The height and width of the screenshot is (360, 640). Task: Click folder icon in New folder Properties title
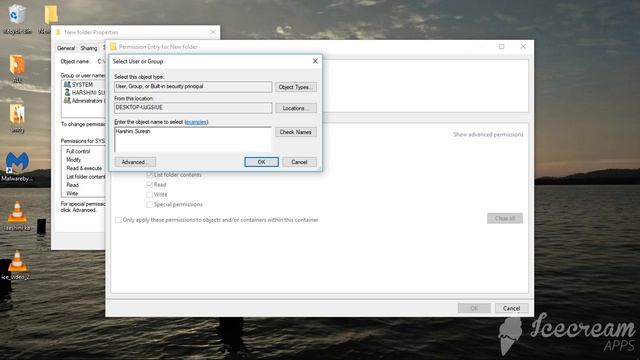(x=58, y=32)
